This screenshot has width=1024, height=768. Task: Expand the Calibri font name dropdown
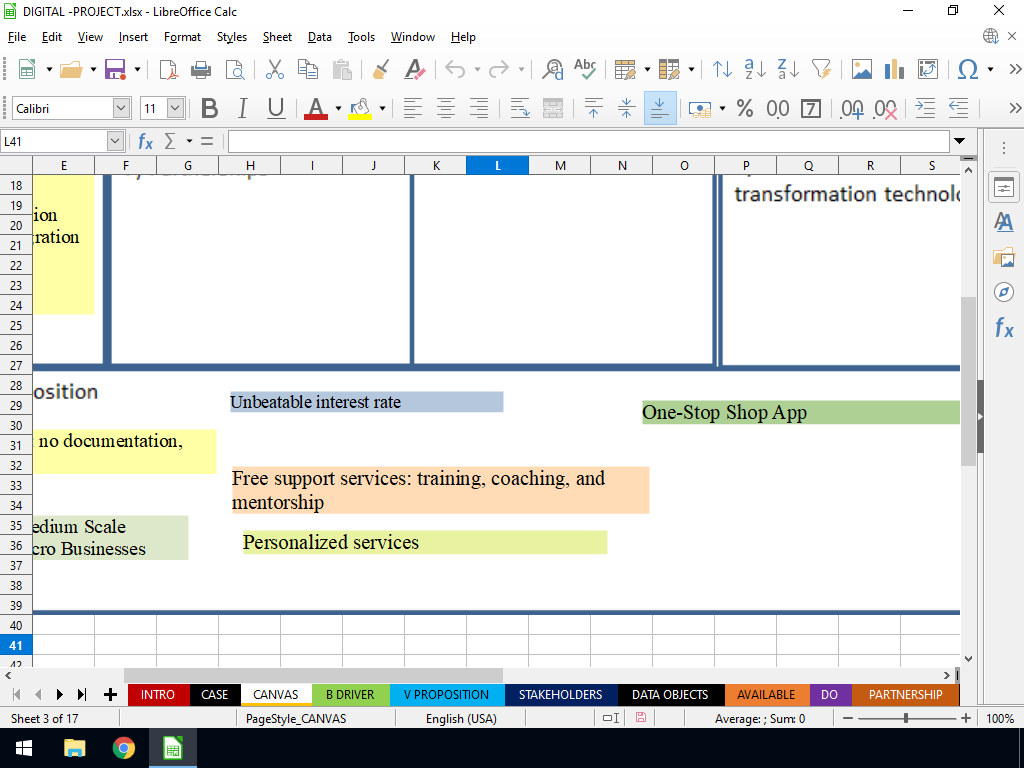point(121,108)
